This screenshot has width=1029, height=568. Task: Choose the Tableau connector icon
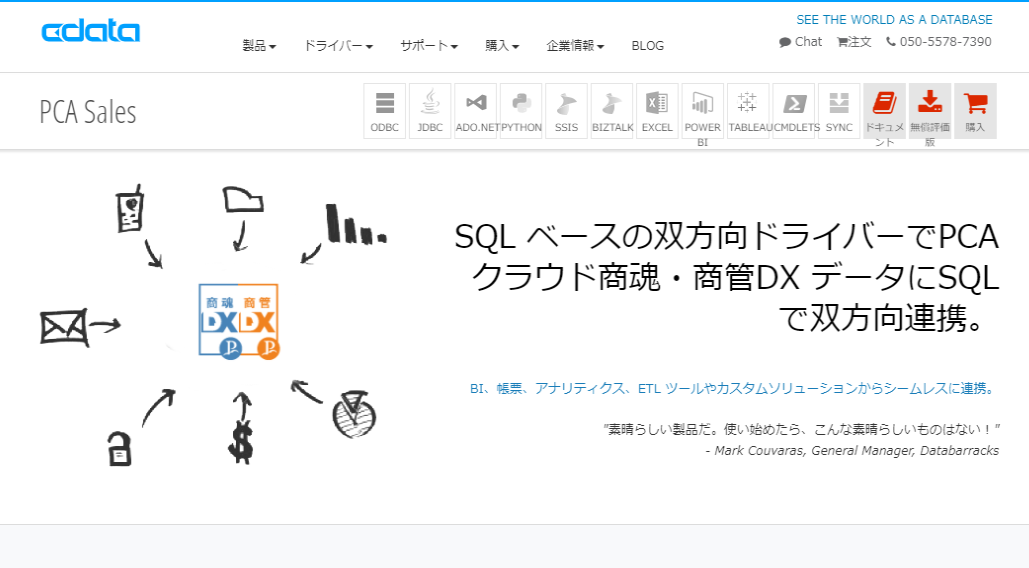coord(748,111)
